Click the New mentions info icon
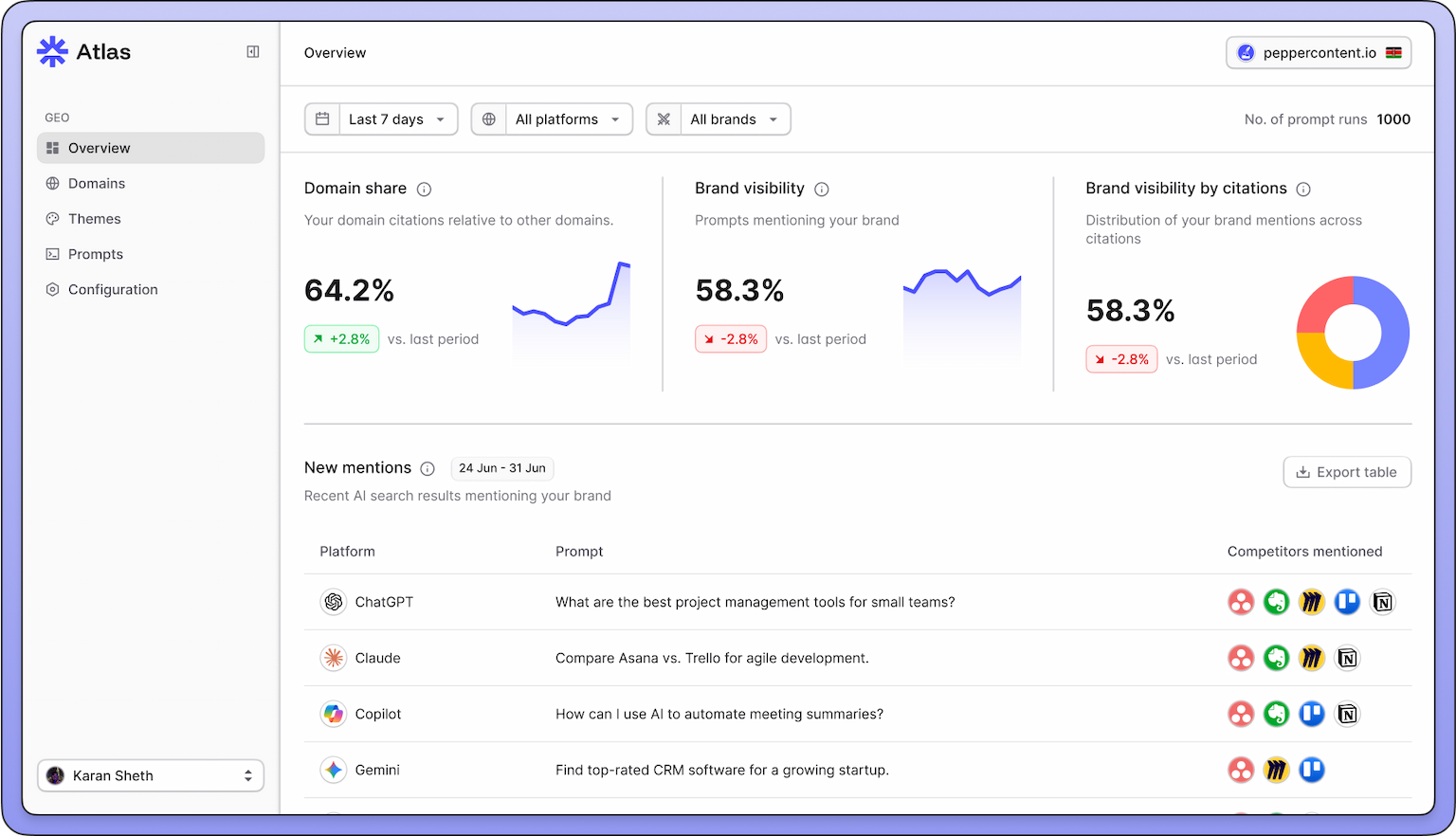This screenshot has height=836, width=1456. [x=428, y=468]
